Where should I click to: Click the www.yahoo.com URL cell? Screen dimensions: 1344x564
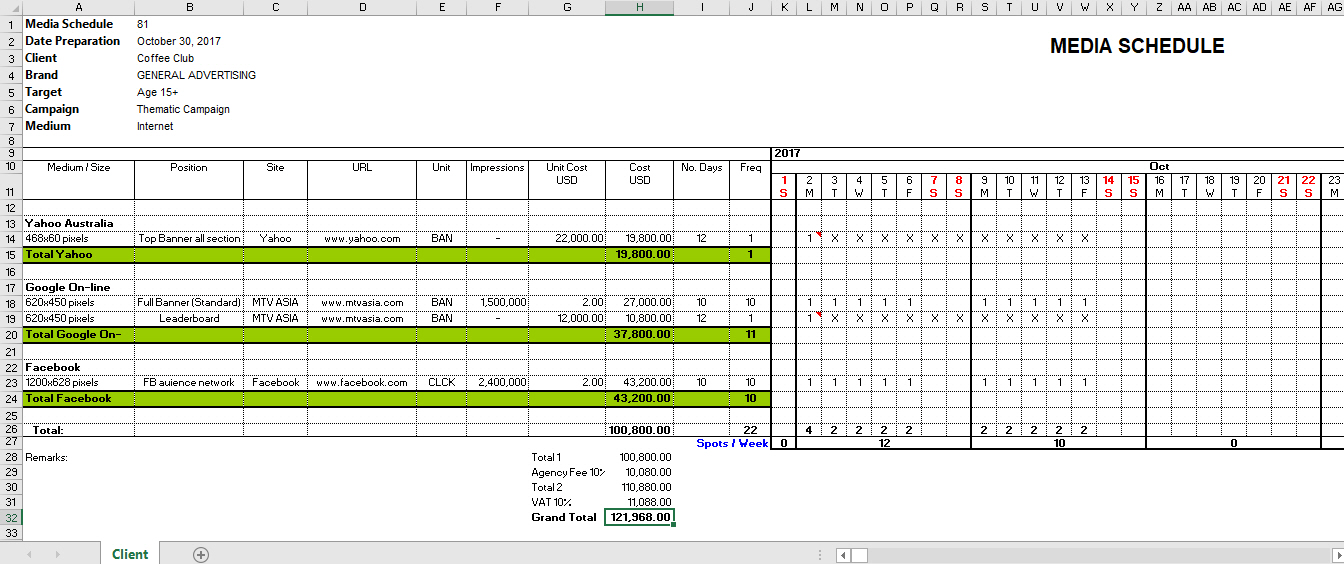(x=362, y=239)
